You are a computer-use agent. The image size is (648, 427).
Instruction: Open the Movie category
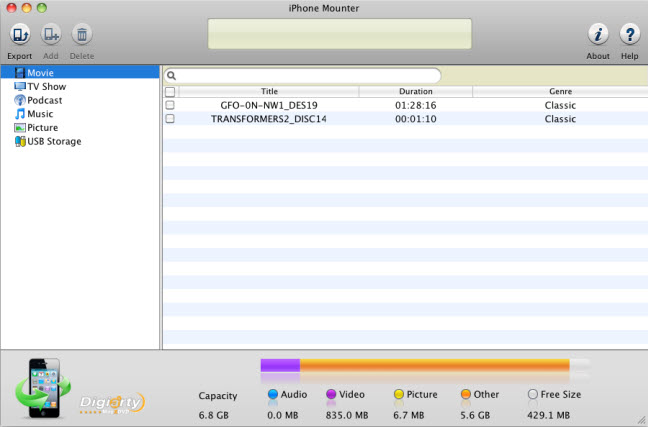pyautogui.click(x=40, y=73)
